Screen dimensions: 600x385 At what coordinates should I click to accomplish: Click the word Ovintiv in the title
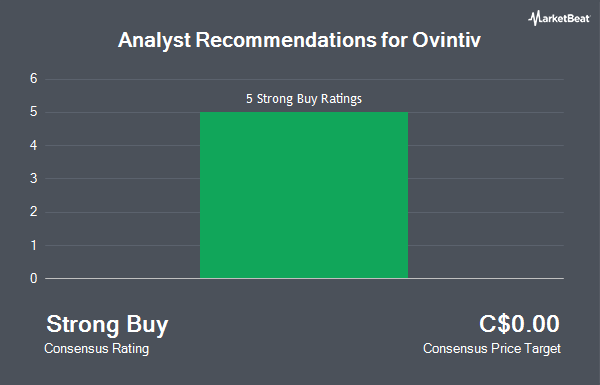[x=446, y=40]
